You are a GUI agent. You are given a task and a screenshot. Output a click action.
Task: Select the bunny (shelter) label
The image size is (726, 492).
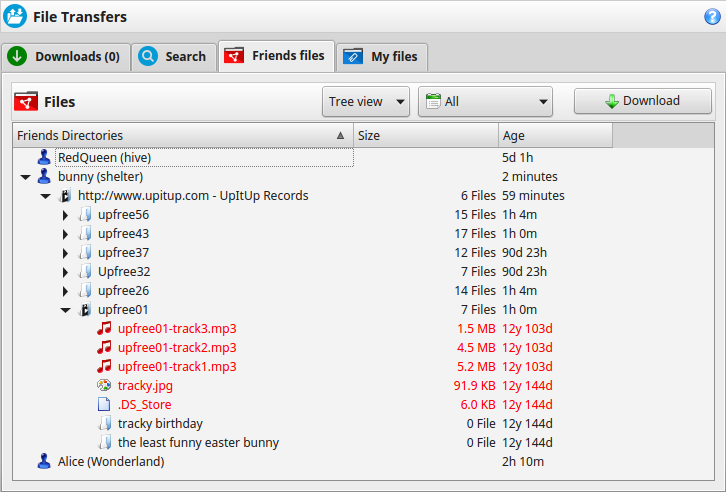click(x=100, y=176)
